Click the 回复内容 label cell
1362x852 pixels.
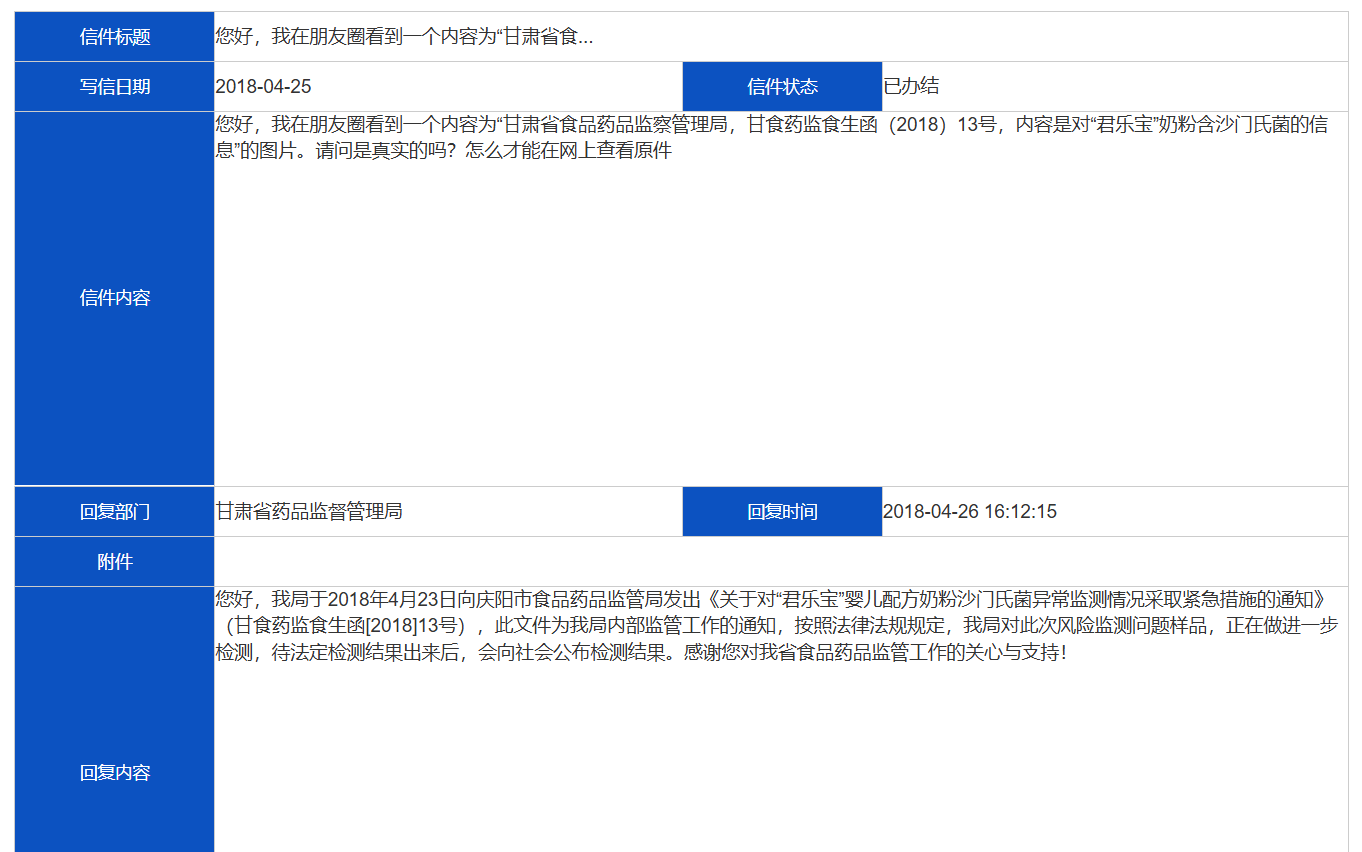[x=112, y=772]
